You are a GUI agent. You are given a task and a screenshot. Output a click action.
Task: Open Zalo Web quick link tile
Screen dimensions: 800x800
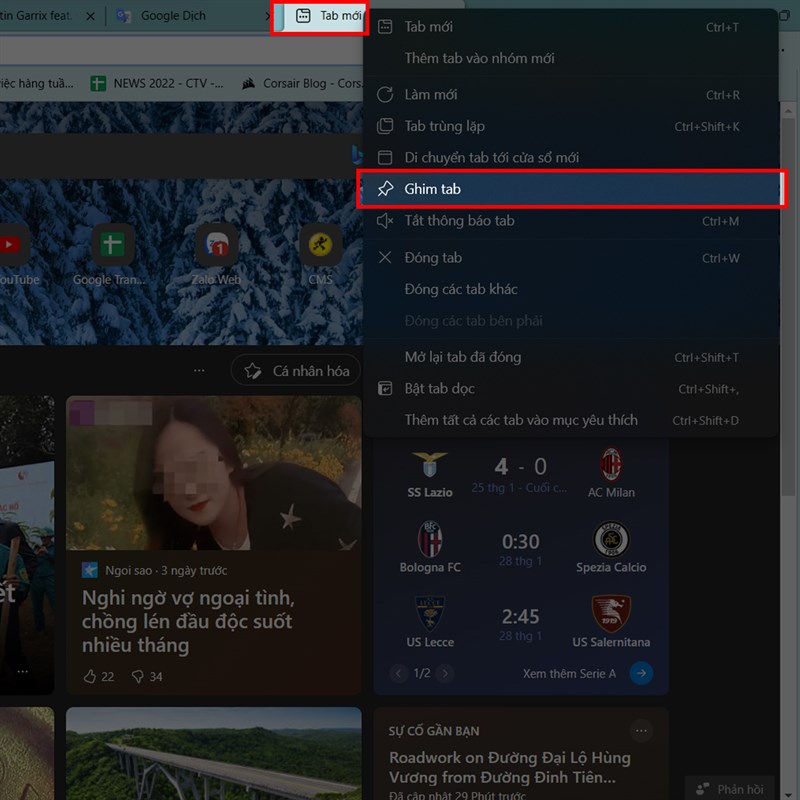click(217, 244)
